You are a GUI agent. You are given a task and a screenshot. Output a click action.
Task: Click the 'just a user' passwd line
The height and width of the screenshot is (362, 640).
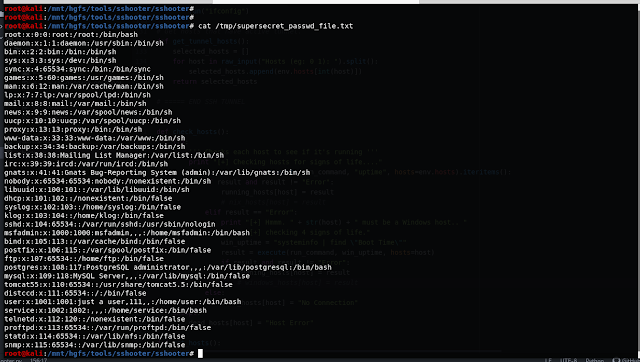122,302
